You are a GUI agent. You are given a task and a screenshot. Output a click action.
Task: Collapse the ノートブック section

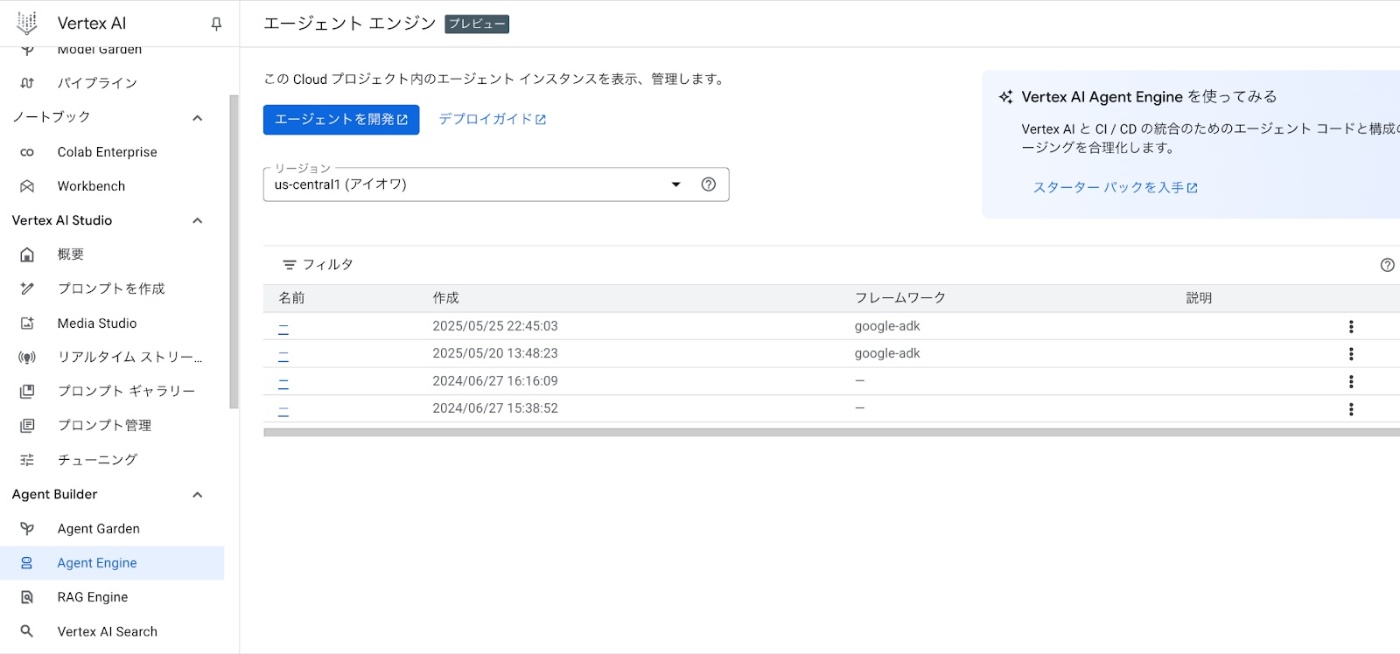point(197,118)
